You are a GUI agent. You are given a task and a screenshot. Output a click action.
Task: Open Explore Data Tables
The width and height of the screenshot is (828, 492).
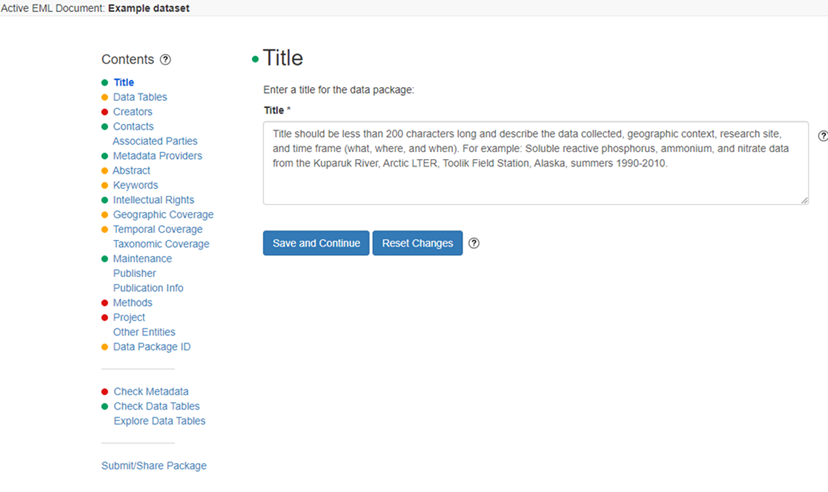click(159, 421)
